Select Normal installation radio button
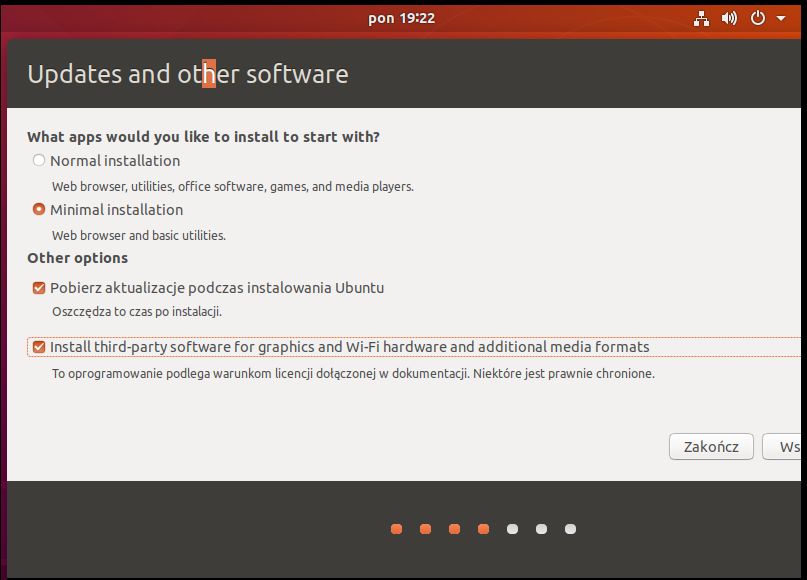Image resolution: width=807 pixels, height=580 pixels. 39,160
